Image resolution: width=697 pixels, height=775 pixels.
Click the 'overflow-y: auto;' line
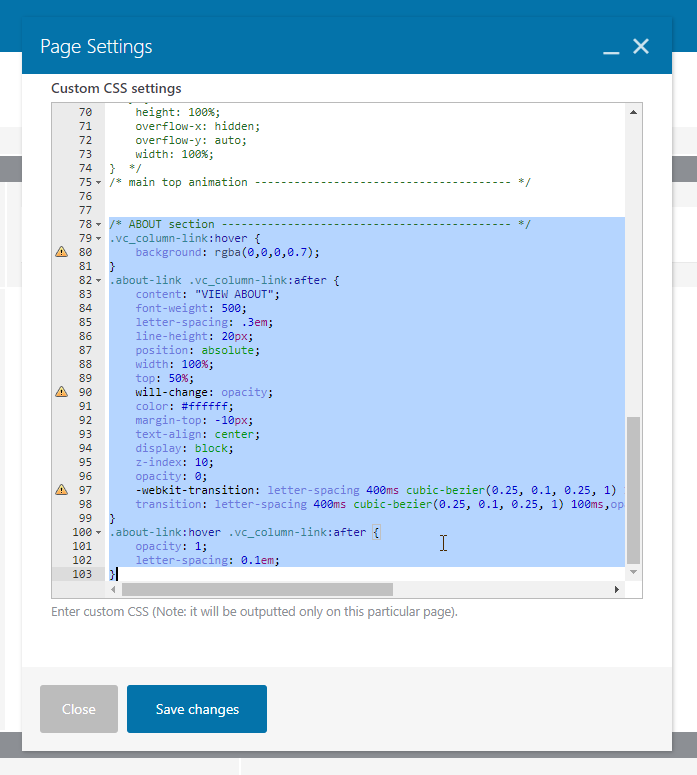click(x=191, y=140)
